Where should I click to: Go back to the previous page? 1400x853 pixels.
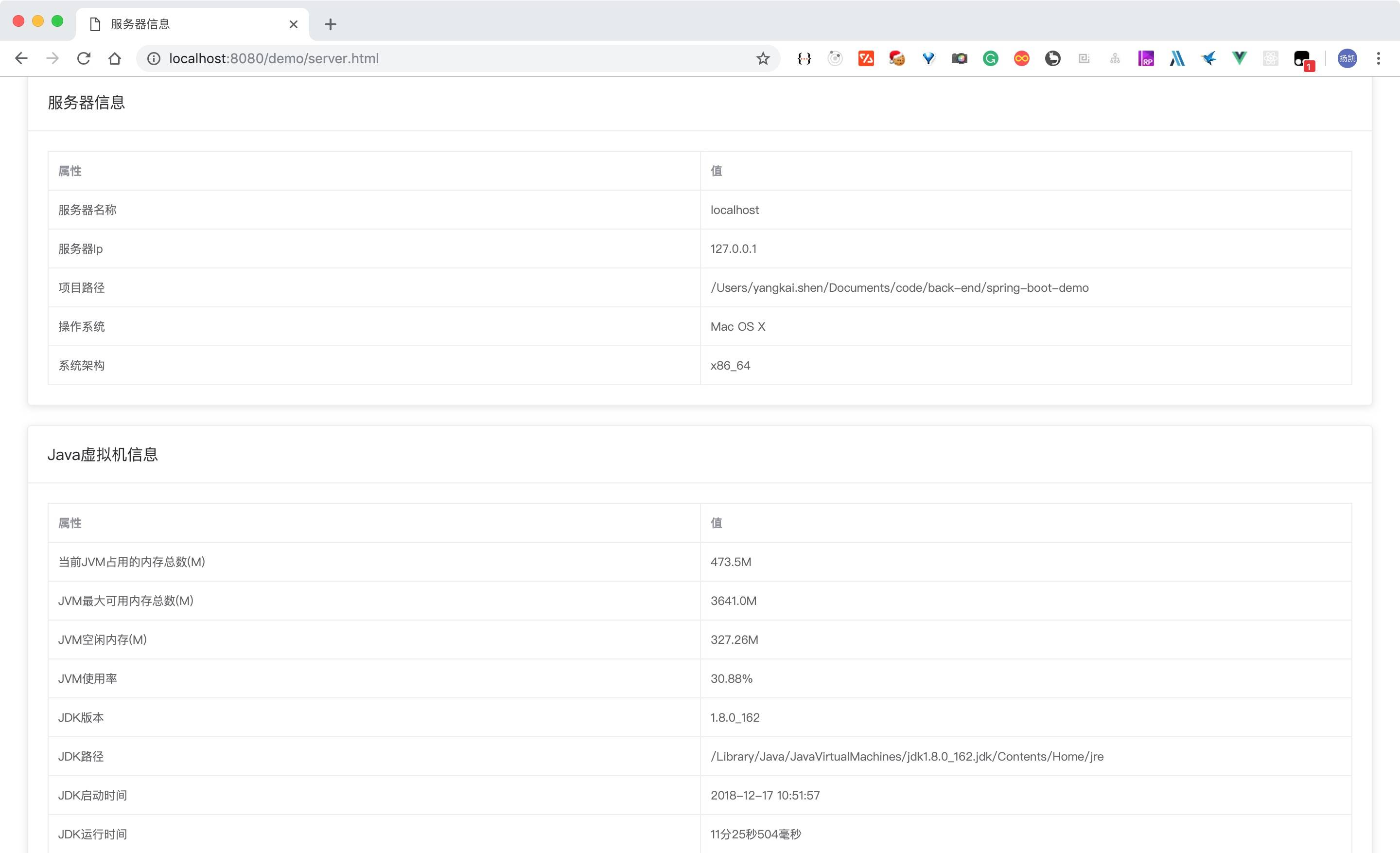point(21,58)
